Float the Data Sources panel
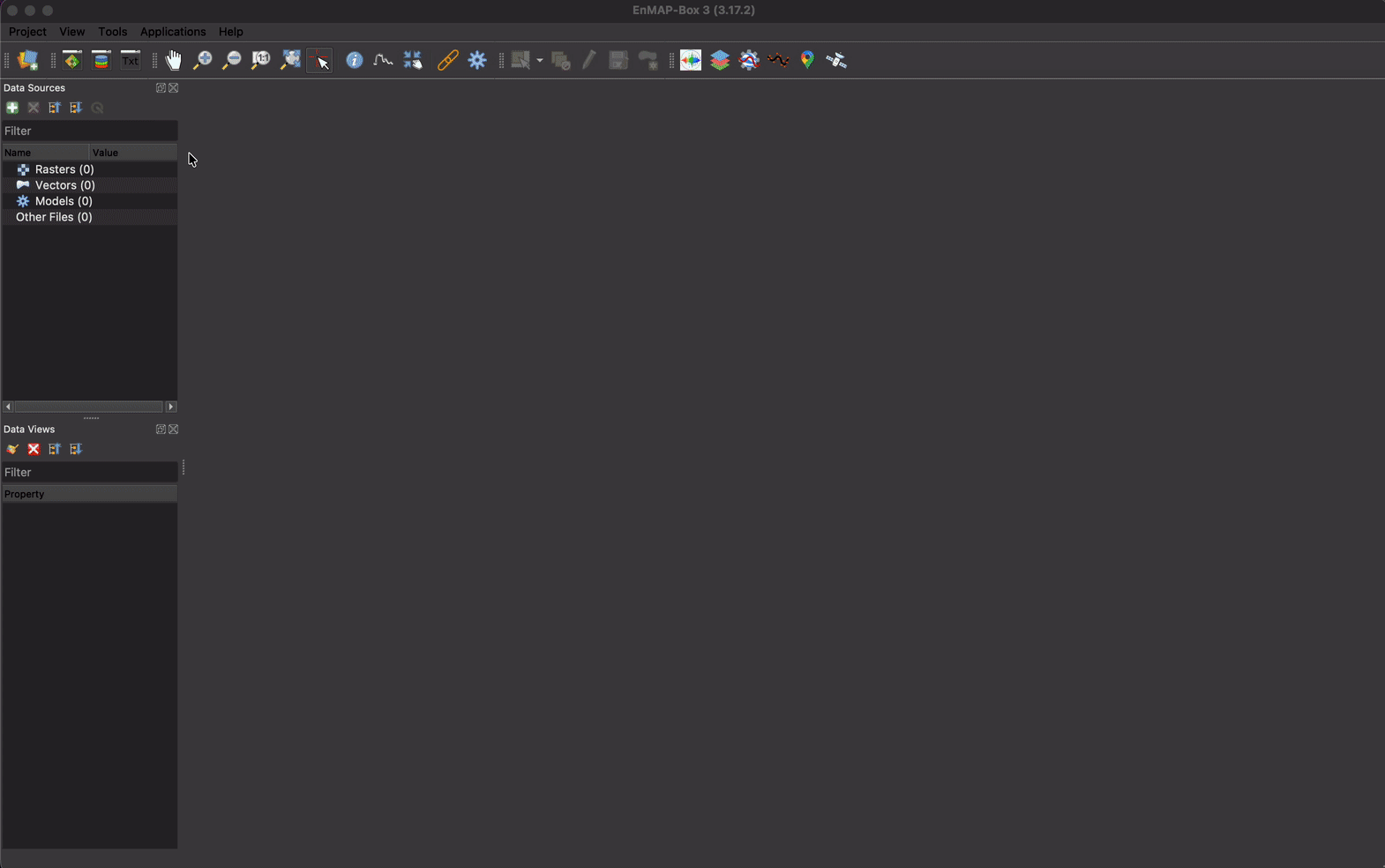1385x868 pixels. (x=161, y=87)
